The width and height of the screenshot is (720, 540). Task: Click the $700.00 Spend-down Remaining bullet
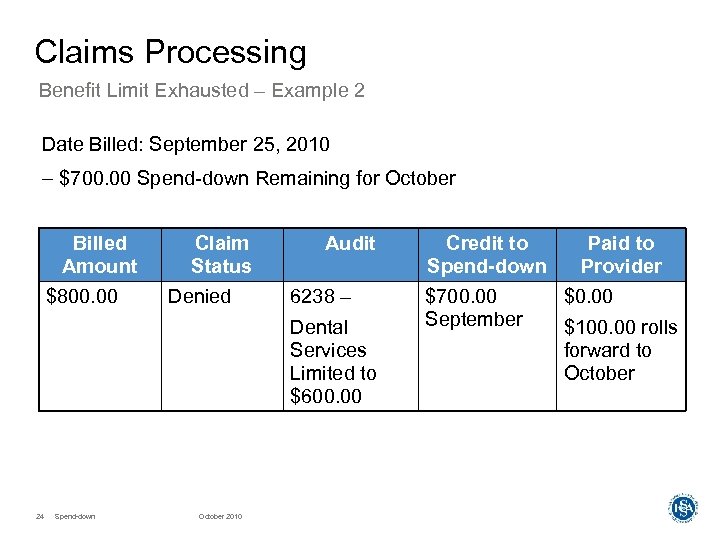click(249, 179)
